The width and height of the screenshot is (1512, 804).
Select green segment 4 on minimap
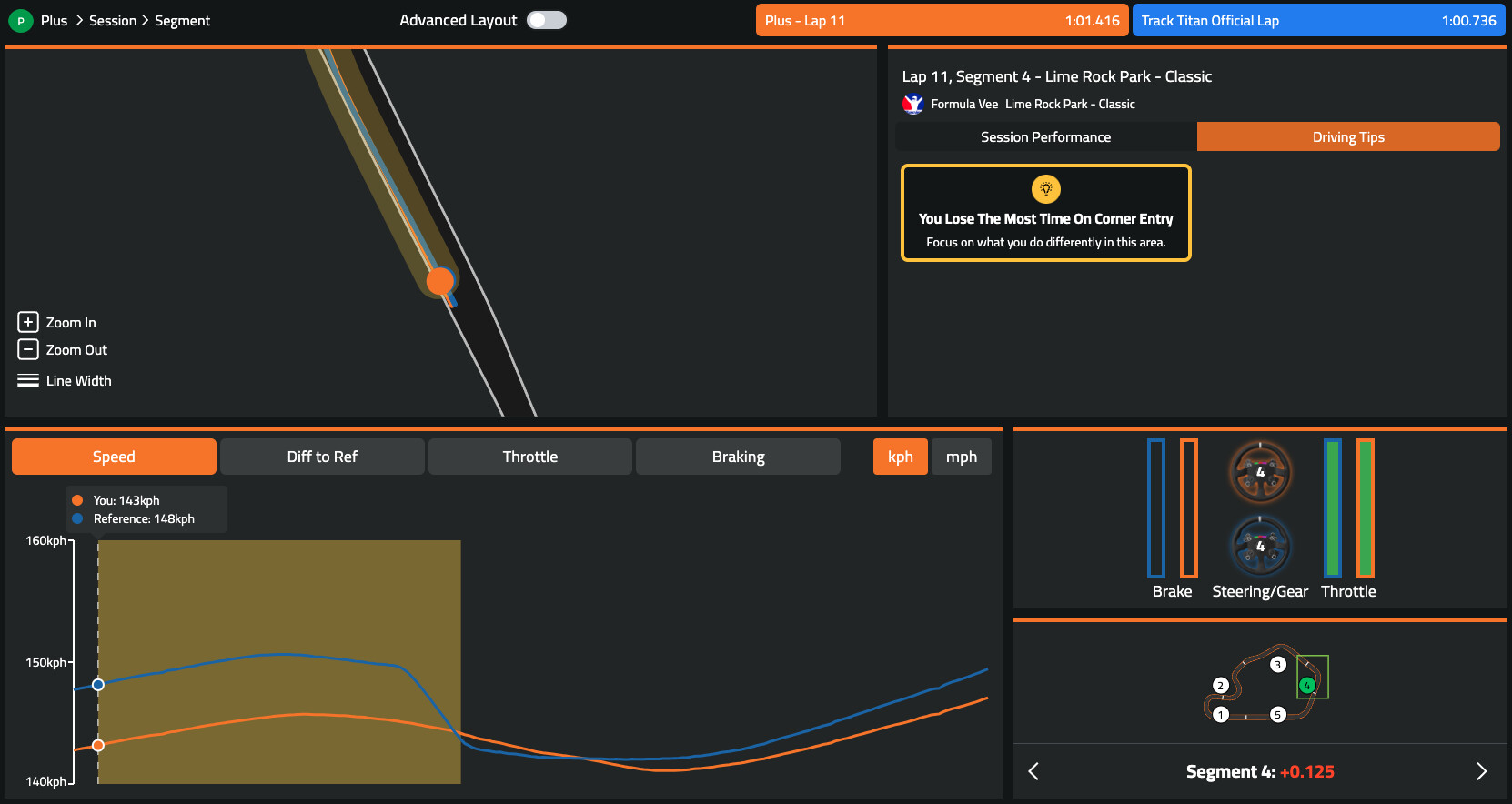click(x=1307, y=686)
